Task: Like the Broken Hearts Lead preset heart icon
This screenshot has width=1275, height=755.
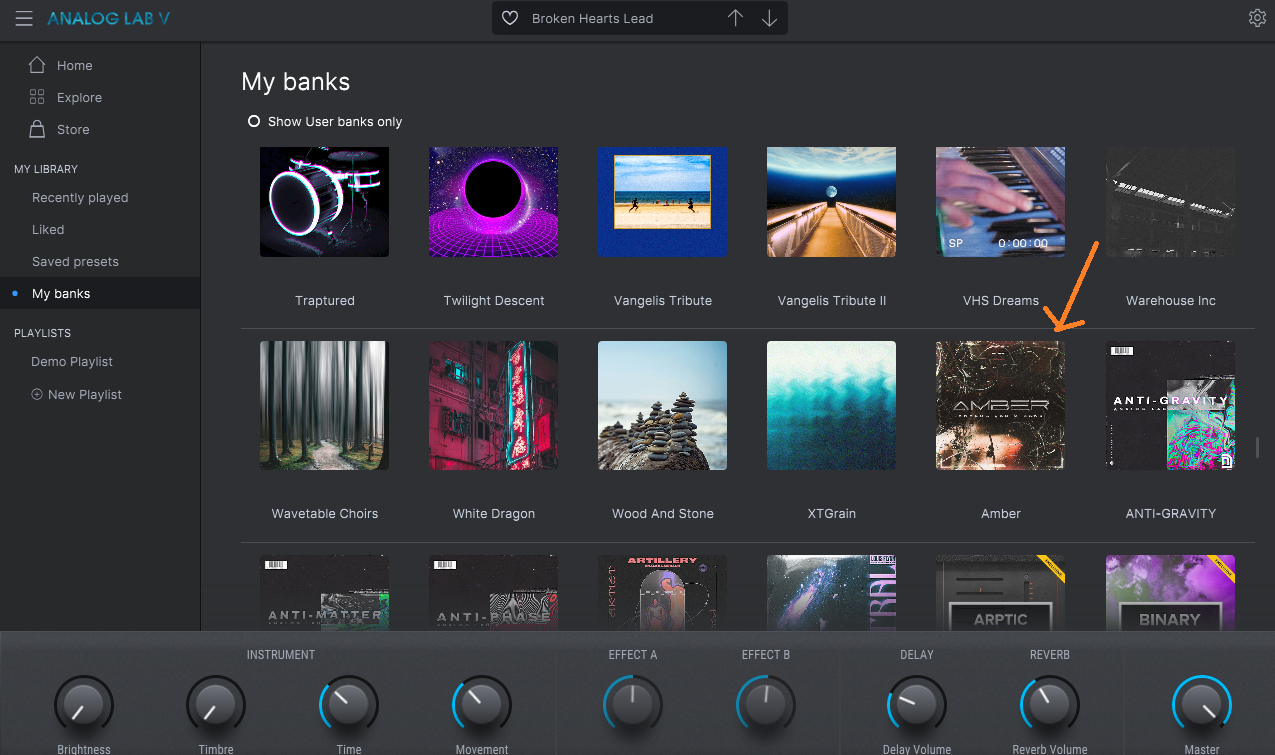Action: [x=510, y=18]
